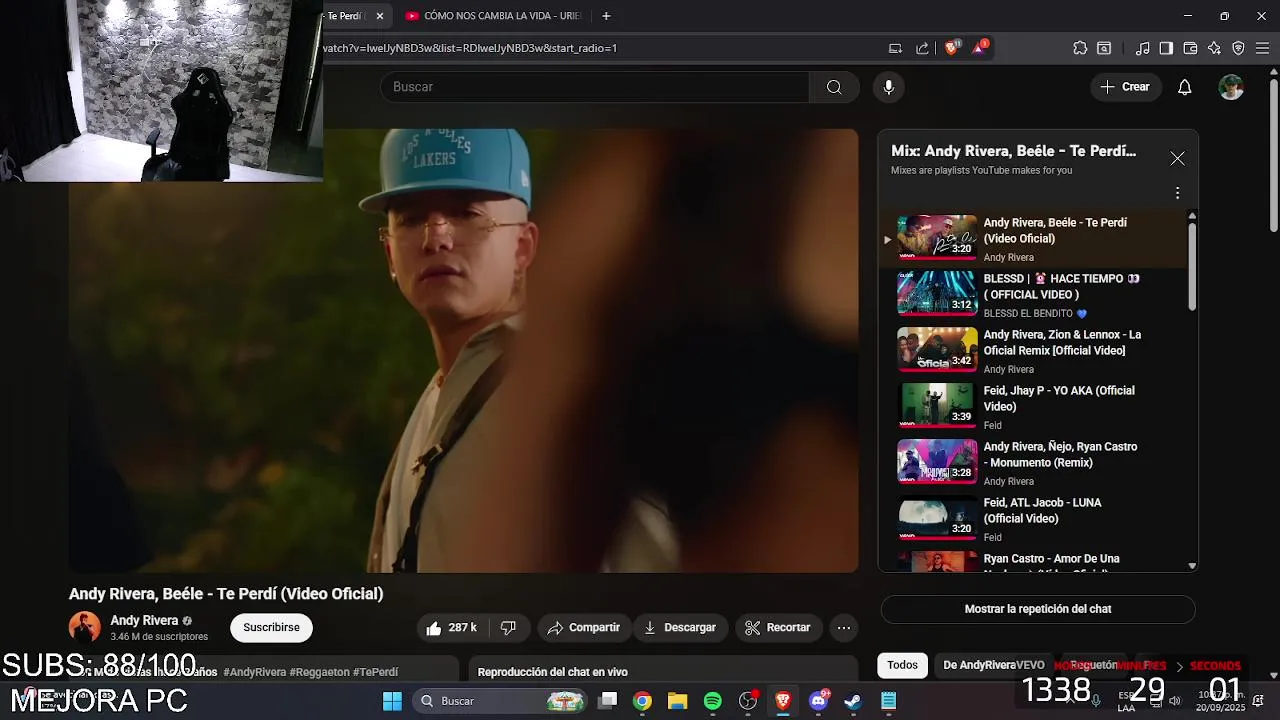1280x720 pixels.
Task: Open more video actions menu
Action: [844, 628]
